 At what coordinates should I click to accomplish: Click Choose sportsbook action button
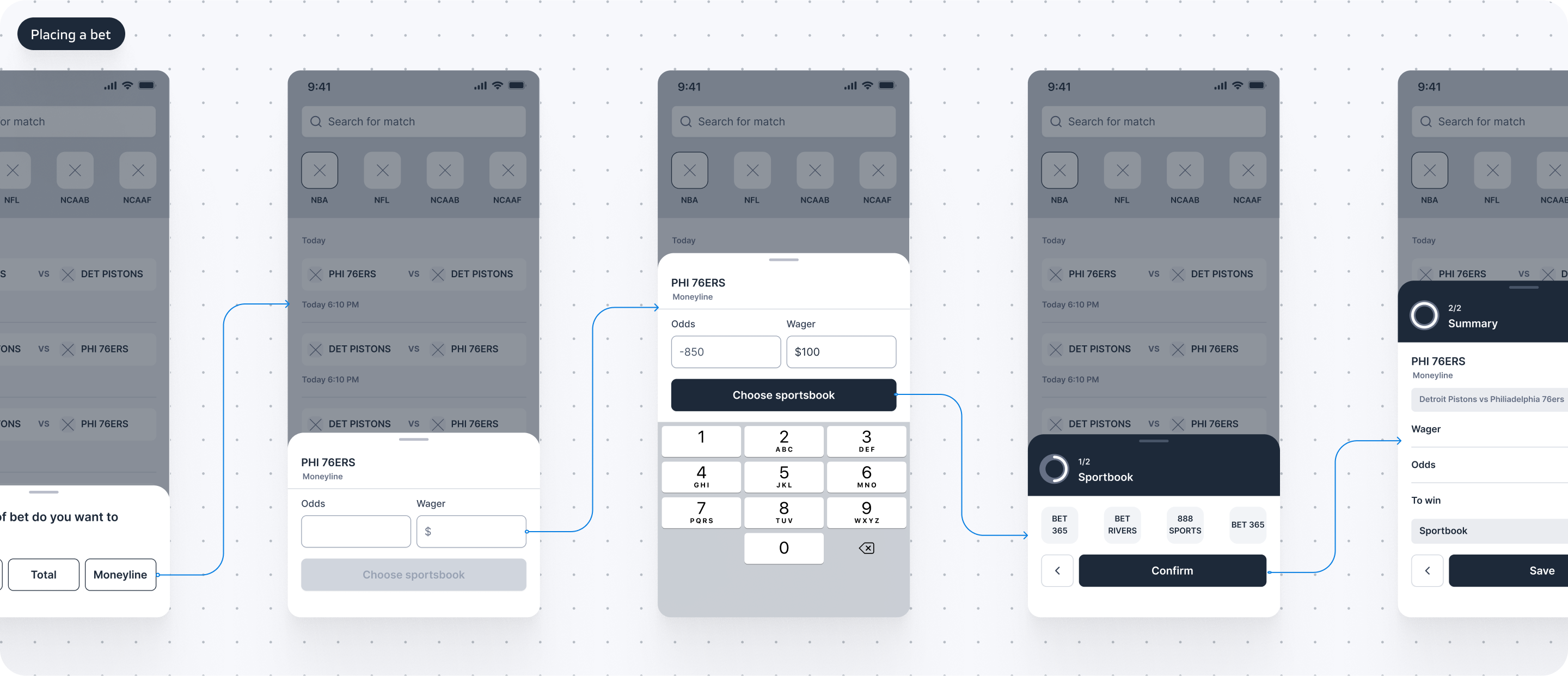[784, 395]
